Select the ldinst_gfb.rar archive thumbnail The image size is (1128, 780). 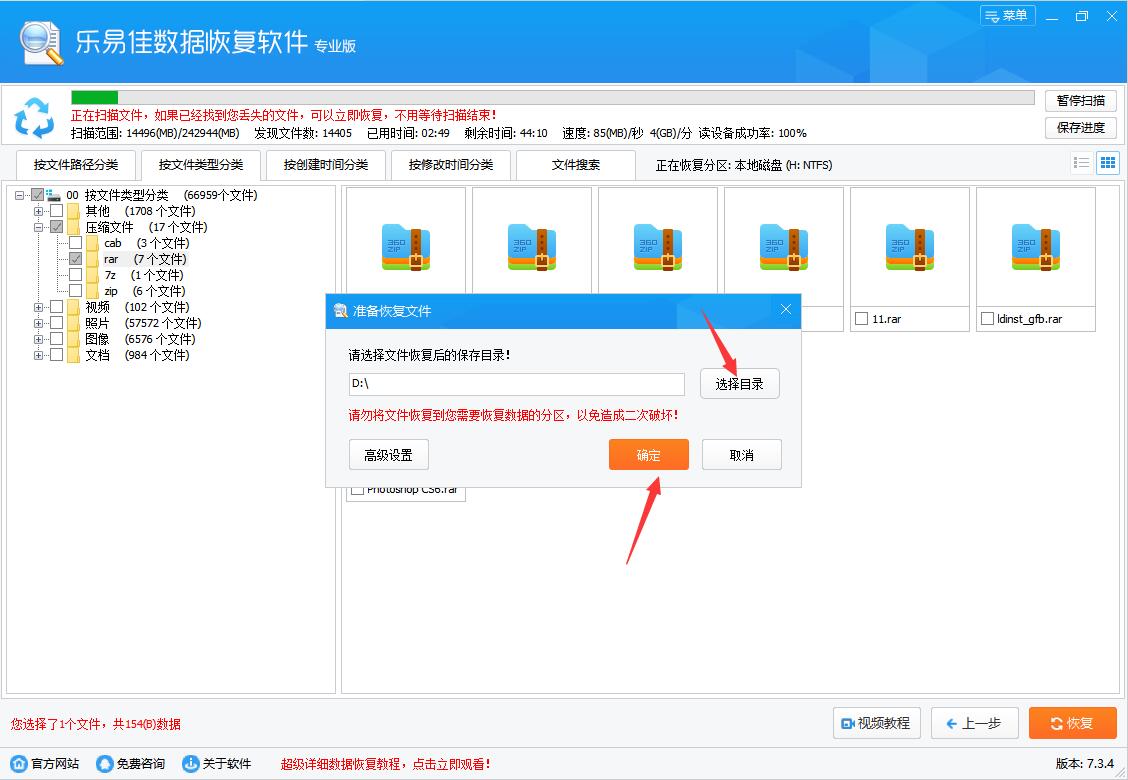point(1035,248)
